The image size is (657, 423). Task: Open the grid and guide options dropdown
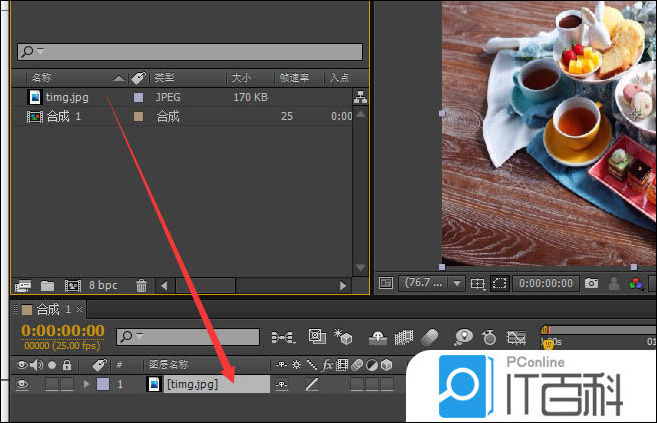(x=478, y=284)
